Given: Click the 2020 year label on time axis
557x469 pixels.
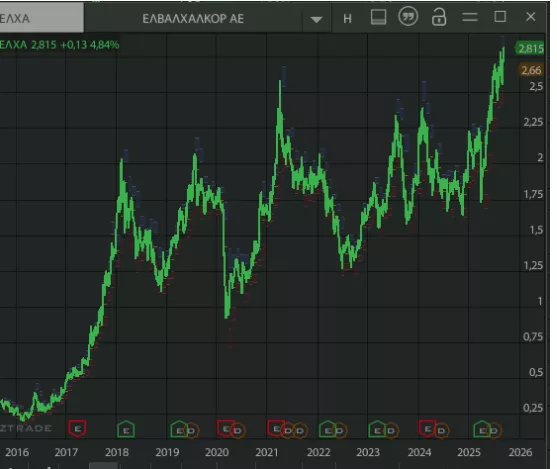Looking at the screenshot, I should [217, 452].
